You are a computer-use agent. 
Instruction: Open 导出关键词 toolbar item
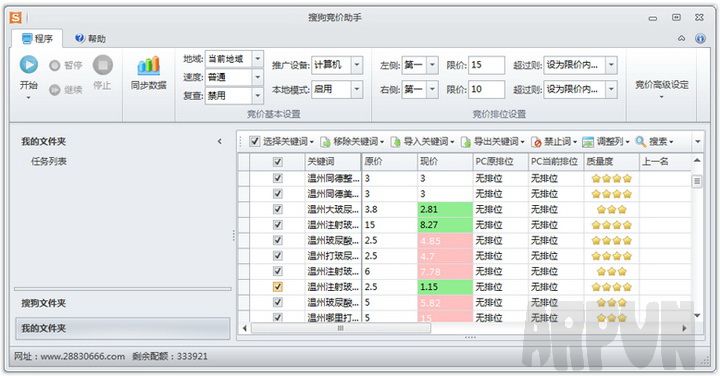click(x=493, y=141)
